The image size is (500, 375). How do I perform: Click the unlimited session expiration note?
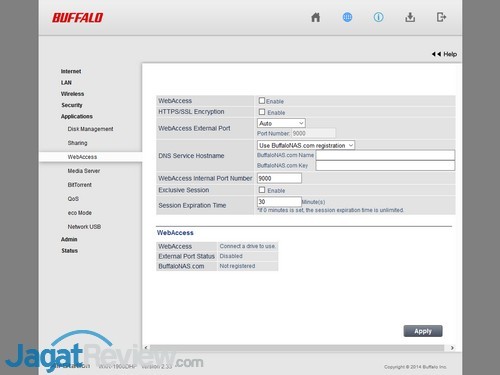[330, 210]
